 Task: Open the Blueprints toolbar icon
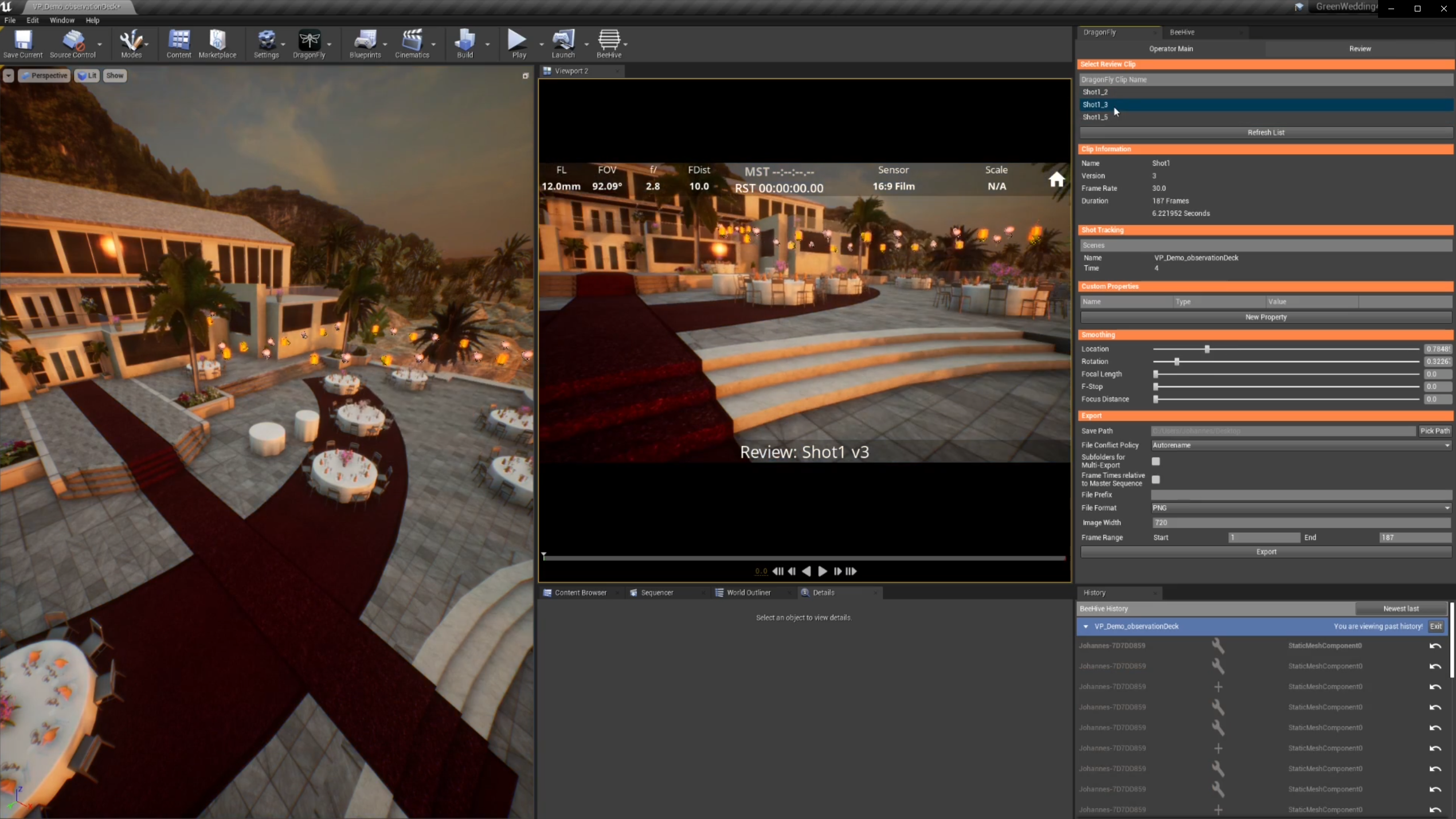365,44
